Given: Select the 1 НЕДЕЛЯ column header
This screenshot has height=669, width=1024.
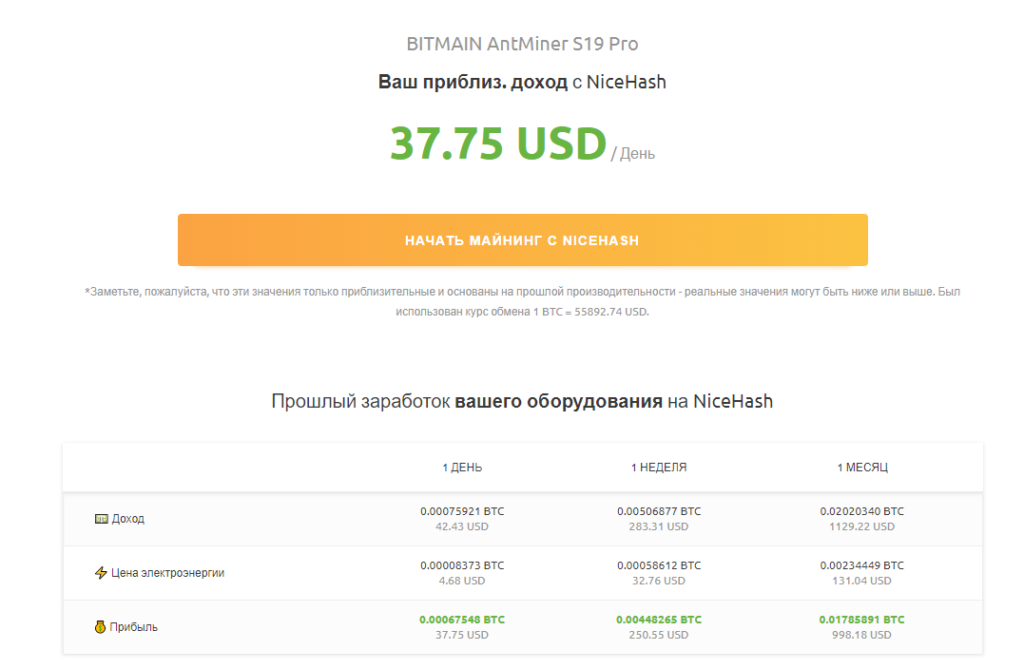Looking at the screenshot, I should tap(659, 467).
